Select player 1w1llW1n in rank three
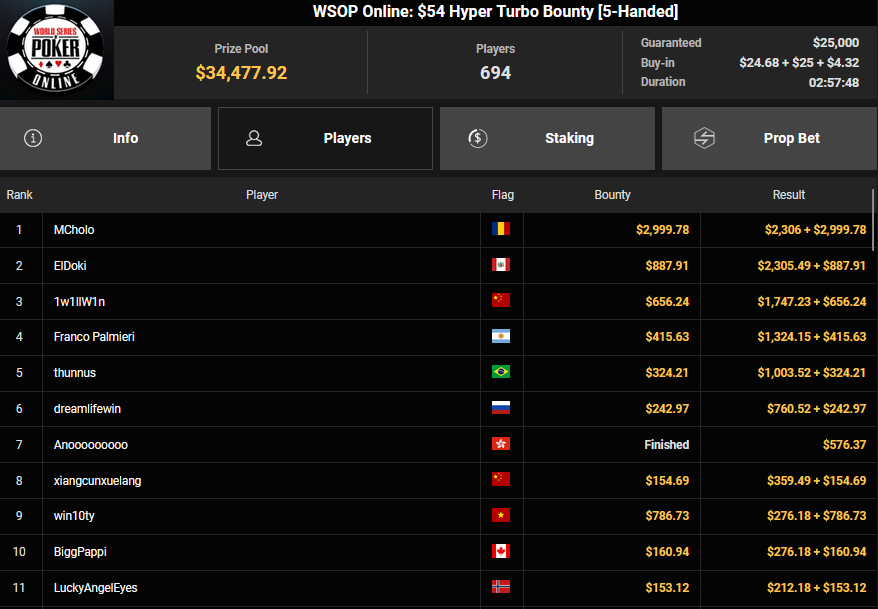 pos(80,301)
